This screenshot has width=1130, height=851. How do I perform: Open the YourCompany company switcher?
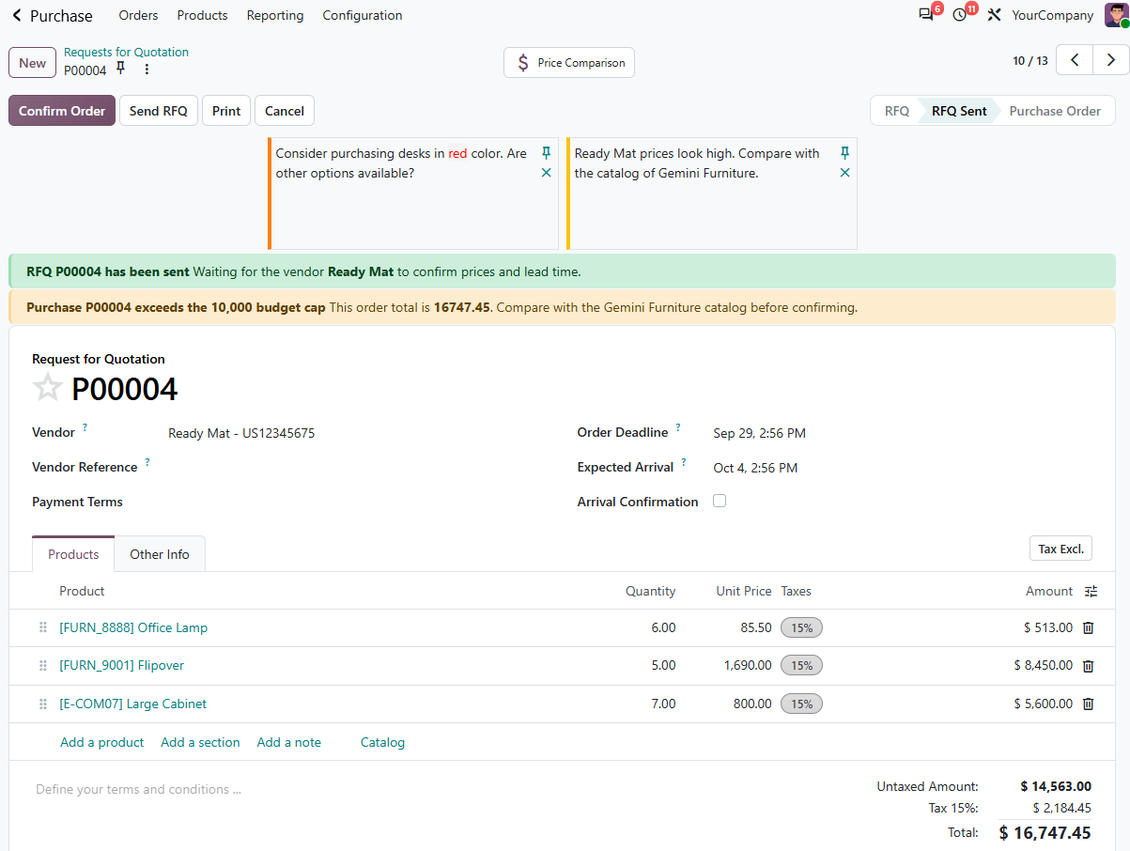click(x=1052, y=15)
